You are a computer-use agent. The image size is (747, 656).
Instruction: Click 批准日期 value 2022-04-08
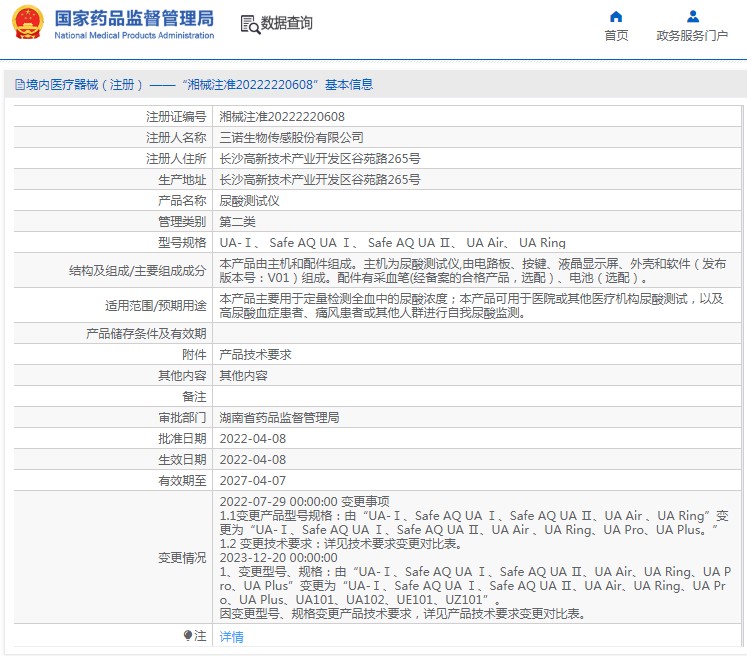click(x=252, y=439)
